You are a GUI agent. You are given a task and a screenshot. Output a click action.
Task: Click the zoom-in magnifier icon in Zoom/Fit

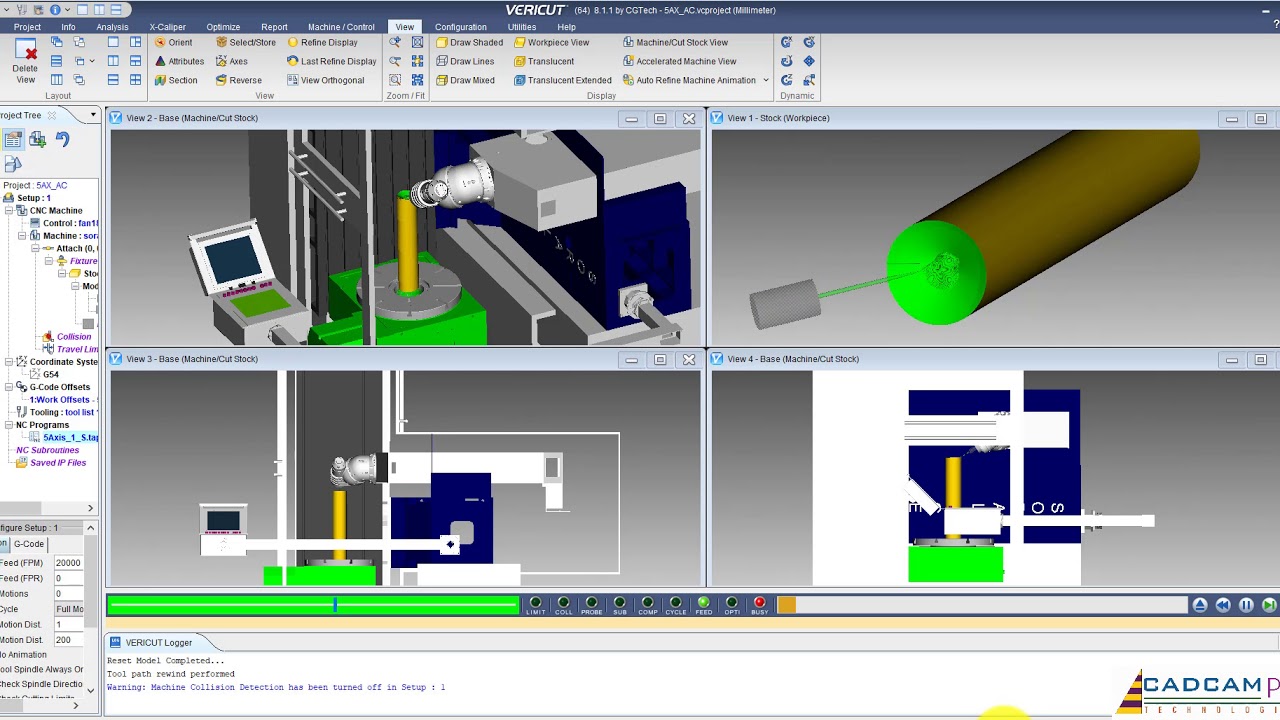click(x=395, y=42)
